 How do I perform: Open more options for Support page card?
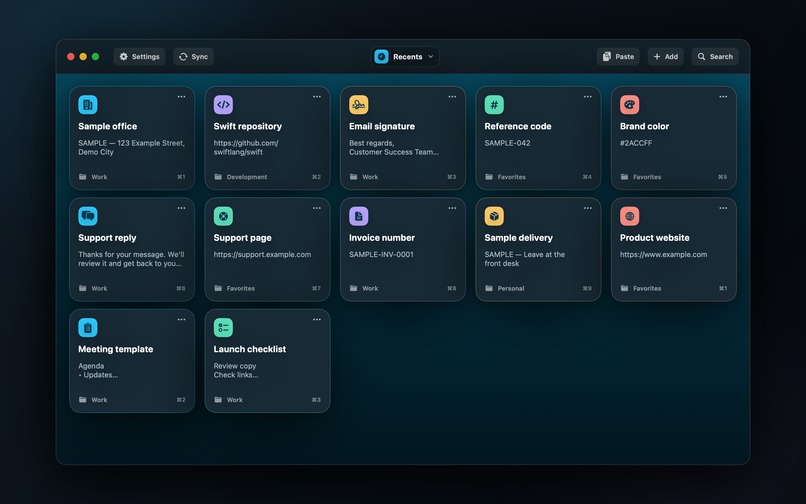317,208
